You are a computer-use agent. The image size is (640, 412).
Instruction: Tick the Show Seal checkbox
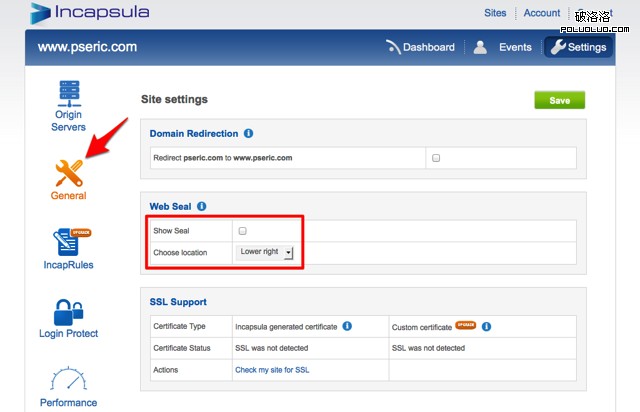click(x=242, y=231)
